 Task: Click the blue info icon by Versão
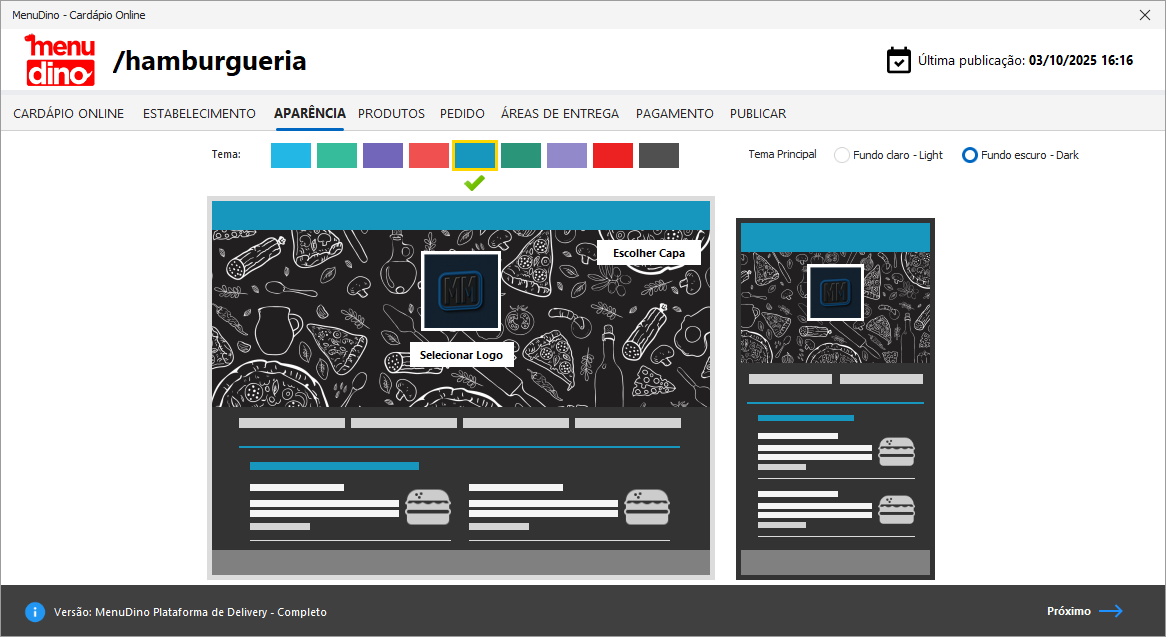[35, 612]
